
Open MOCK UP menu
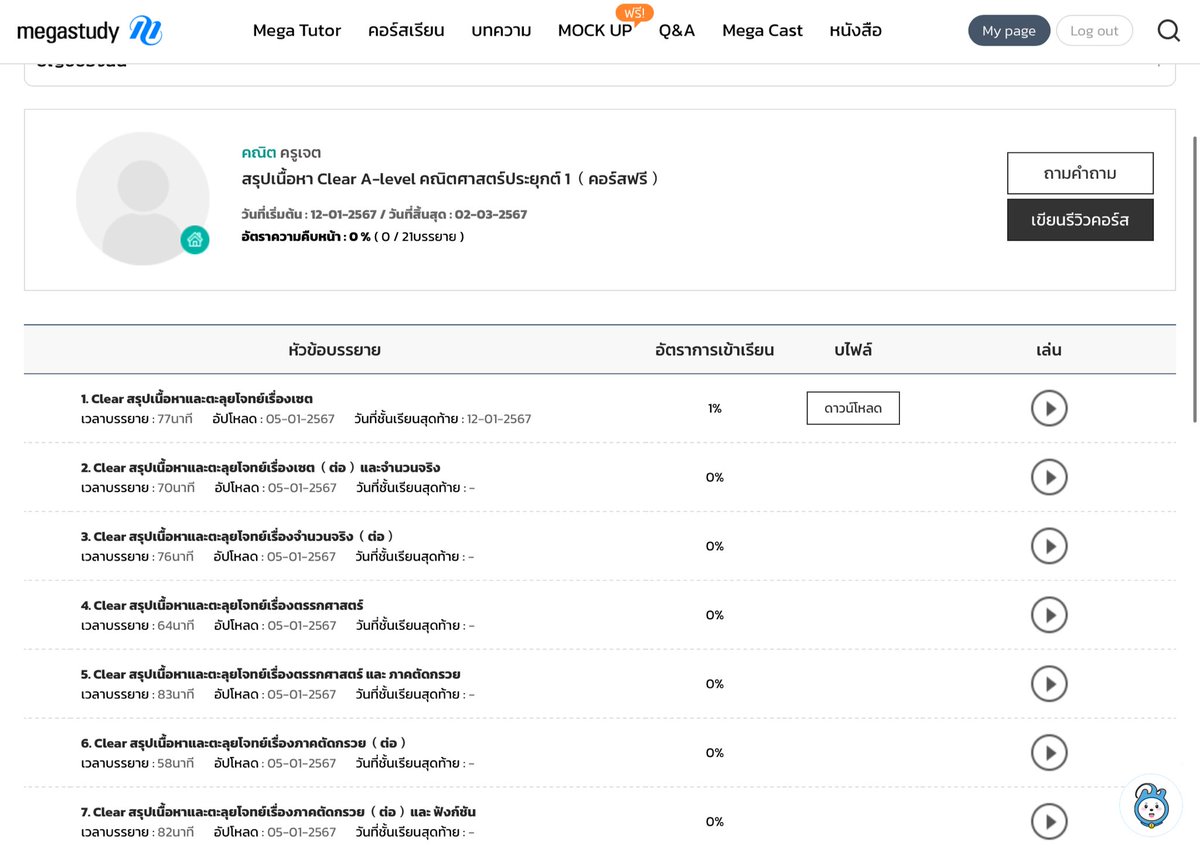pos(595,31)
